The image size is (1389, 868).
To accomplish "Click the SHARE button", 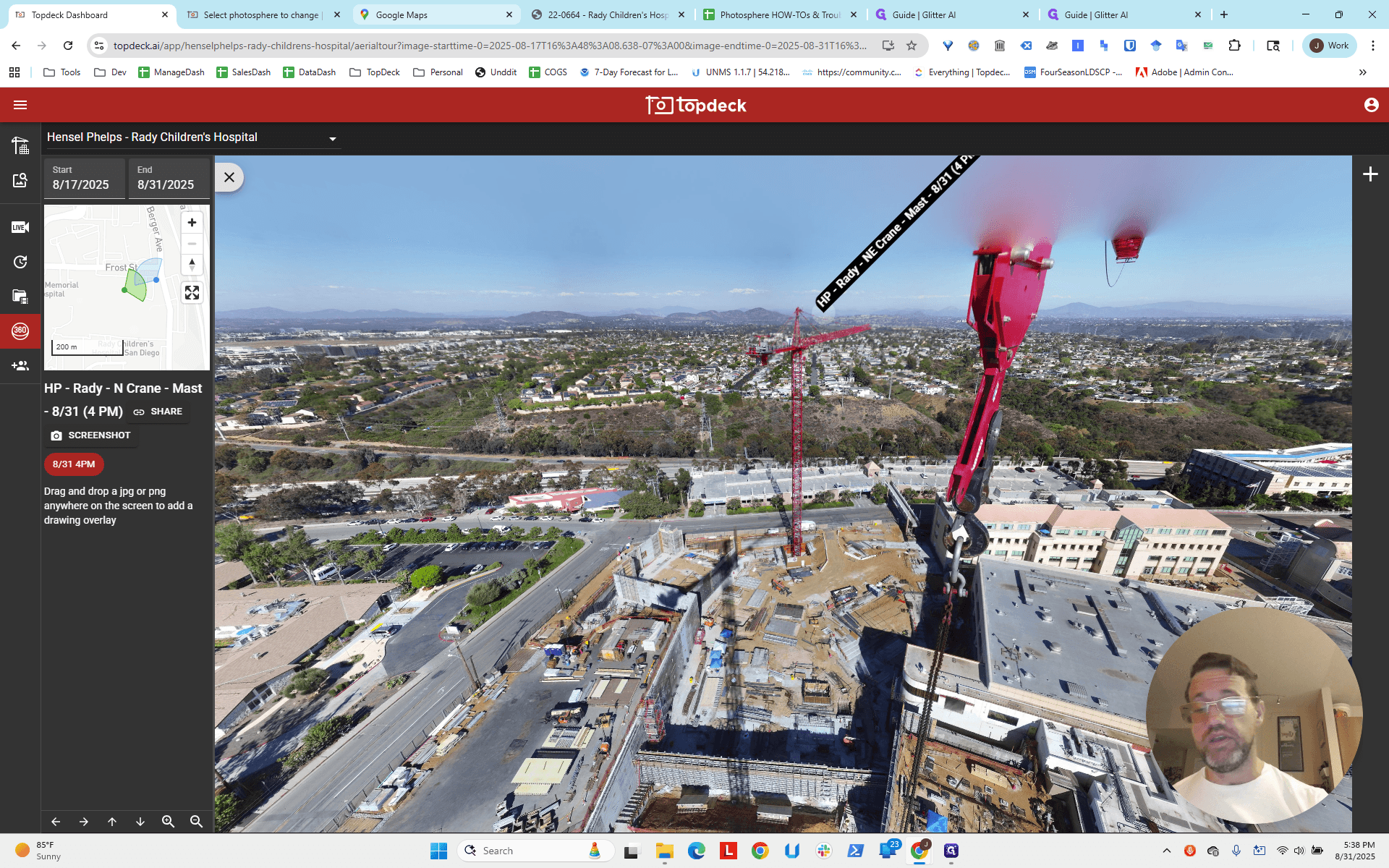I will coord(158,412).
